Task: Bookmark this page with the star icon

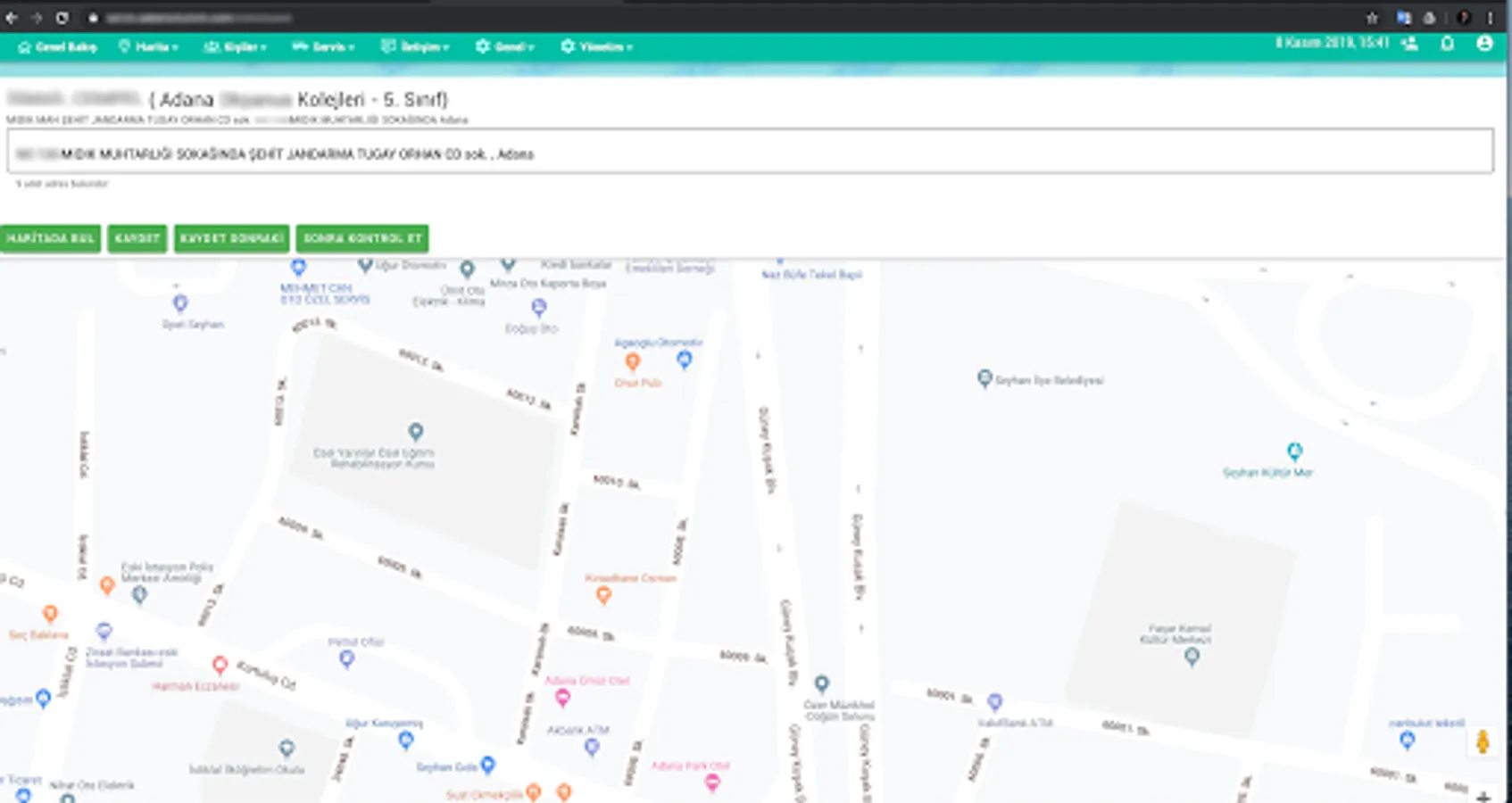Action: (1372, 18)
